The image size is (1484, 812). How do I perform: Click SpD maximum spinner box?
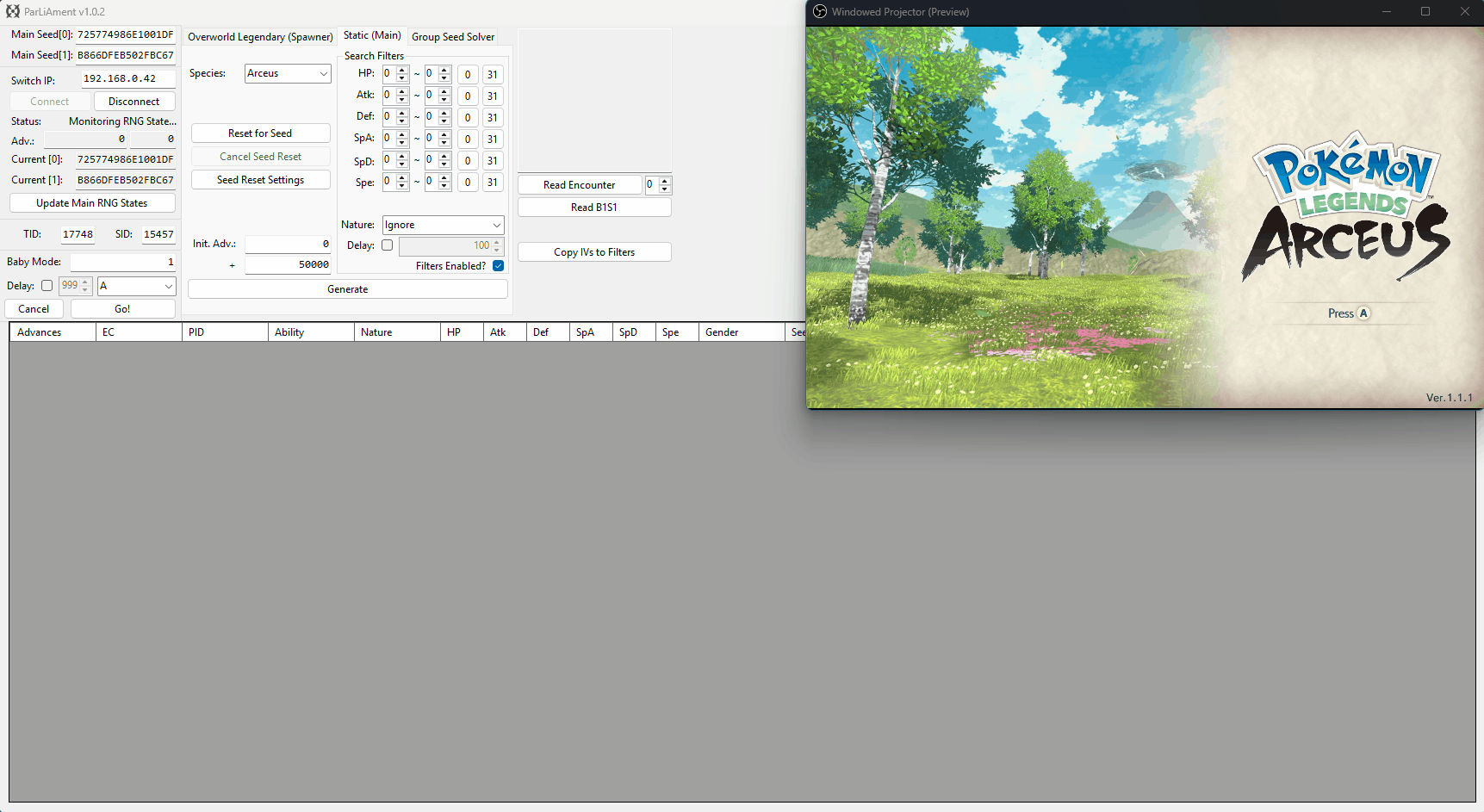point(438,160)
